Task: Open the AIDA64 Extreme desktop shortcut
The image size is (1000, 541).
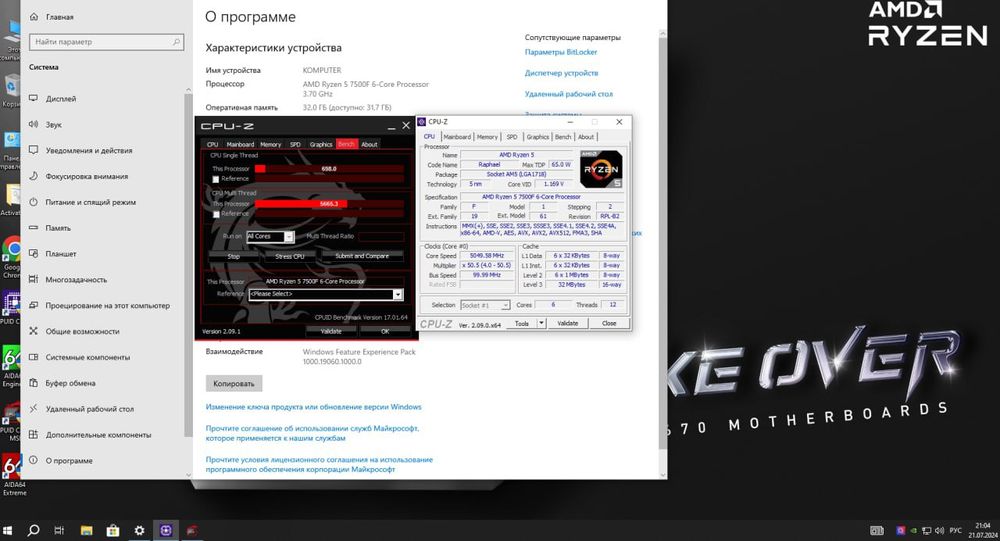Action: point(13,474)
